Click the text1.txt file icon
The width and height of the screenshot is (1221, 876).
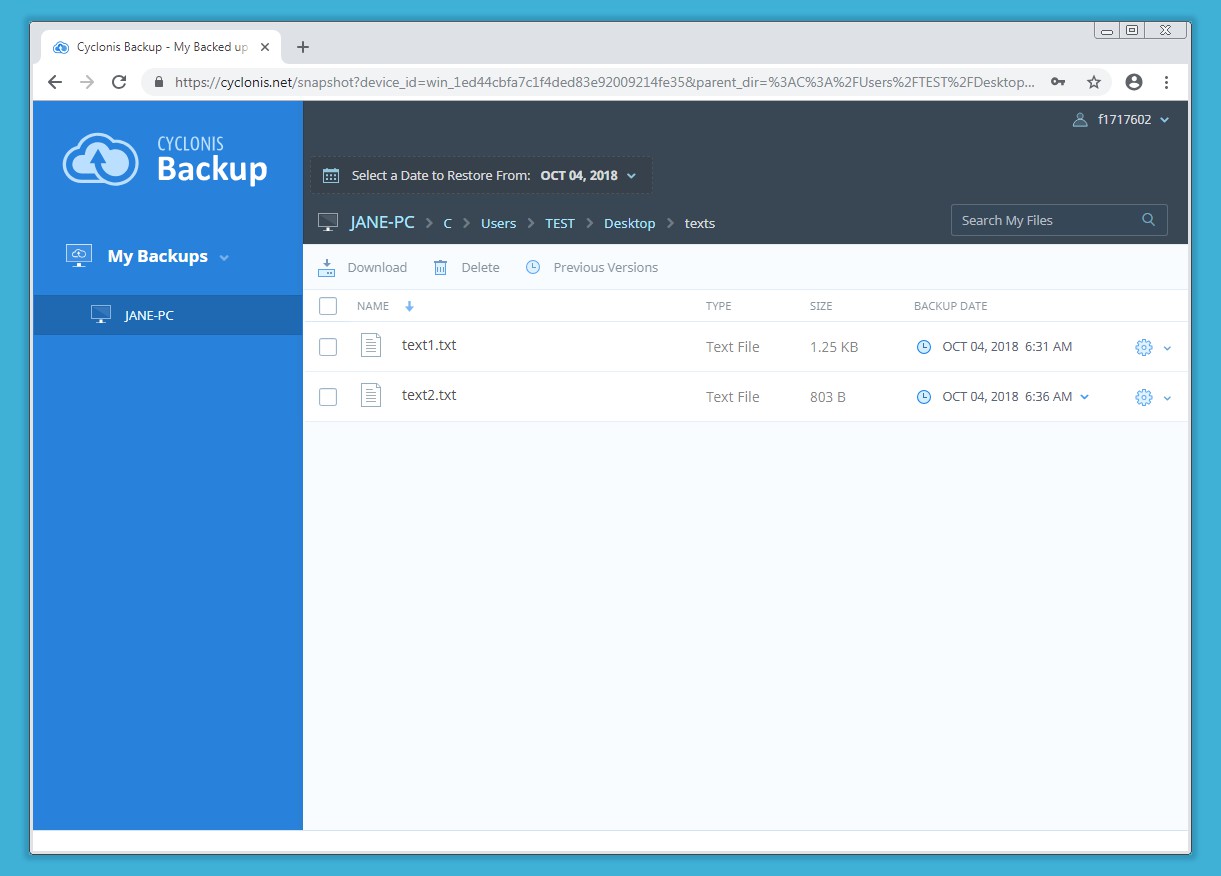tap(371, 346)
